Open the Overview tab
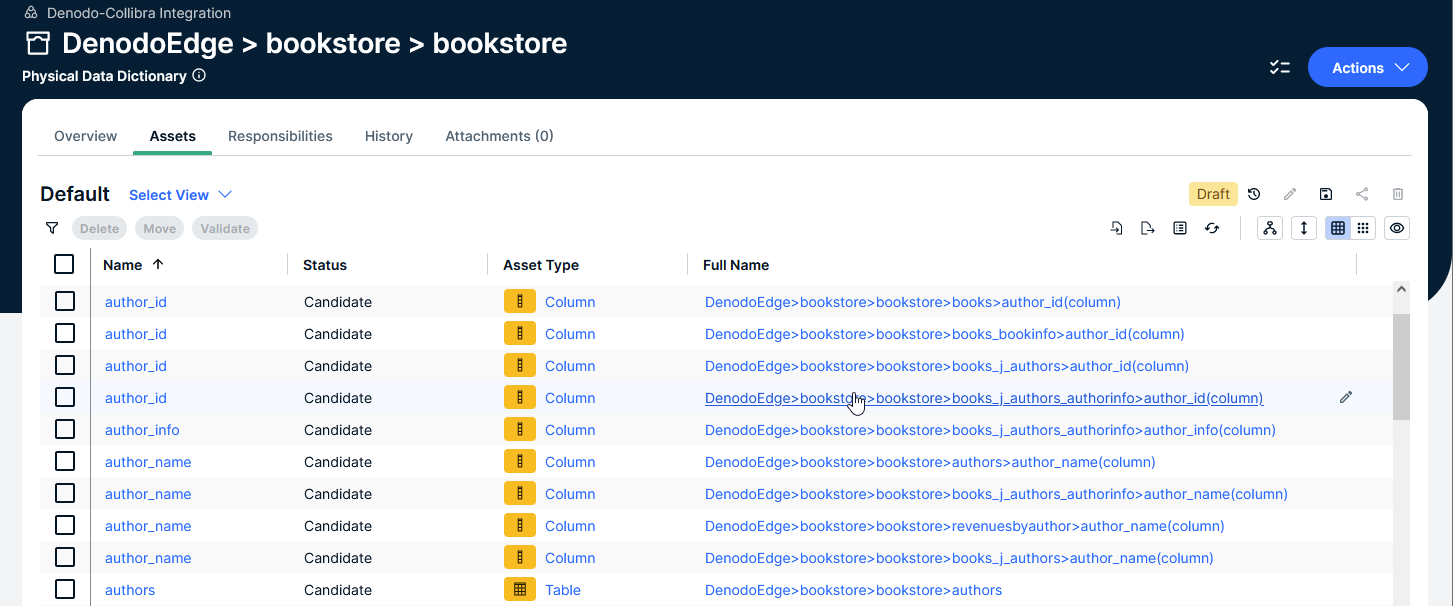1453x606 pixels. click(85, 136)
